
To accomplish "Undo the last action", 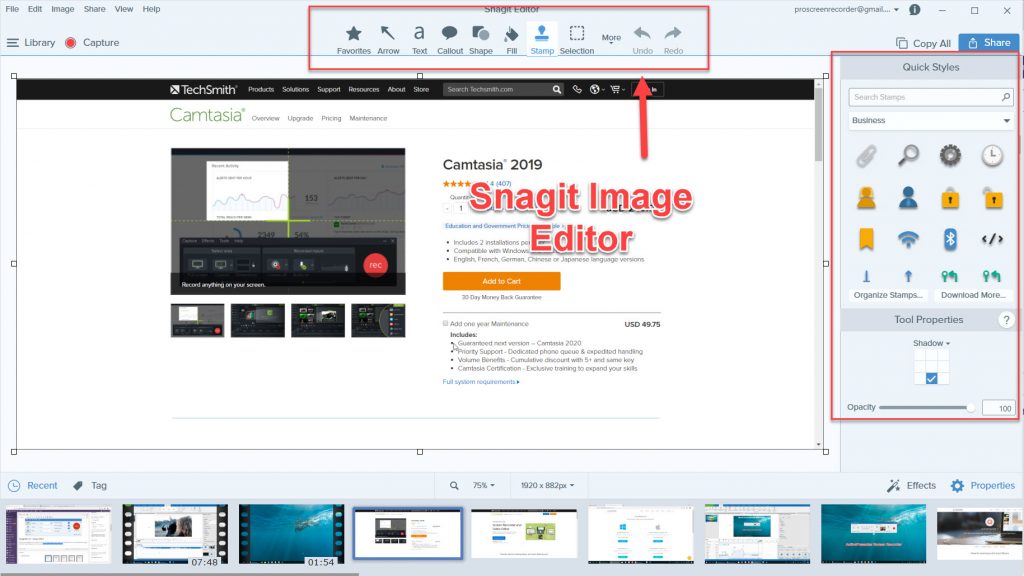I will tap(643, 40).
